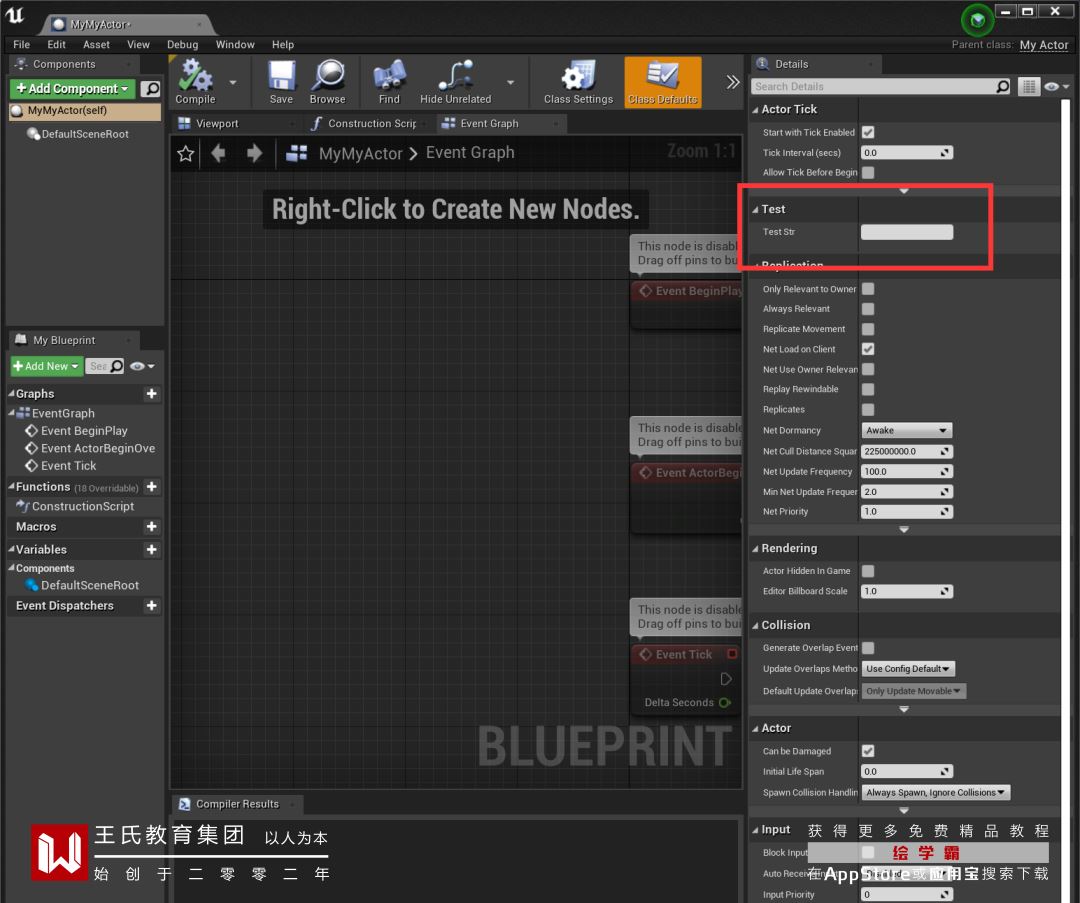Open Update Overlaps Method dropdown
This screenshot has width=1080, height=903.
(x=908, y=669)
